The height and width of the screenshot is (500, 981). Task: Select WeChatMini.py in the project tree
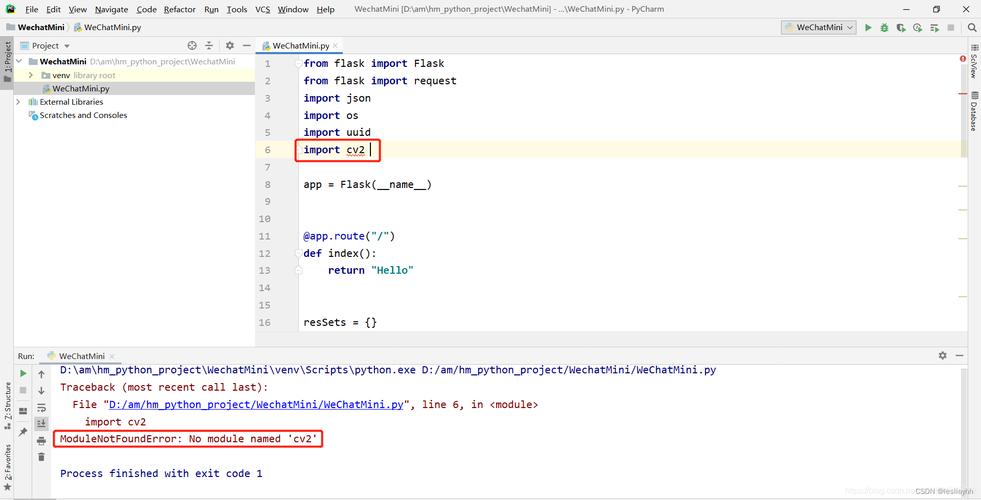tap(81, 89)
